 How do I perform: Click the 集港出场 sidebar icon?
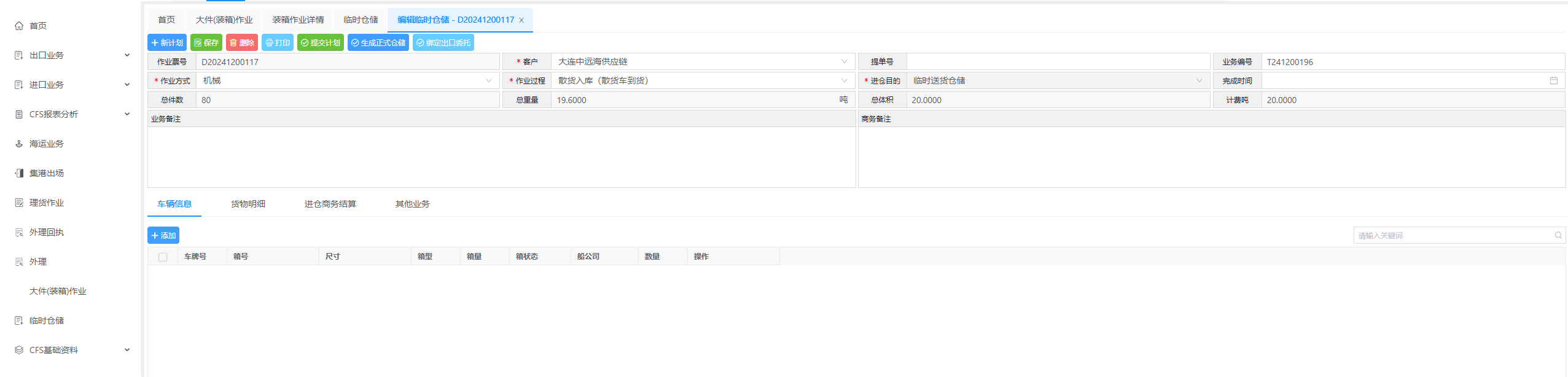[x=19, y=173]
